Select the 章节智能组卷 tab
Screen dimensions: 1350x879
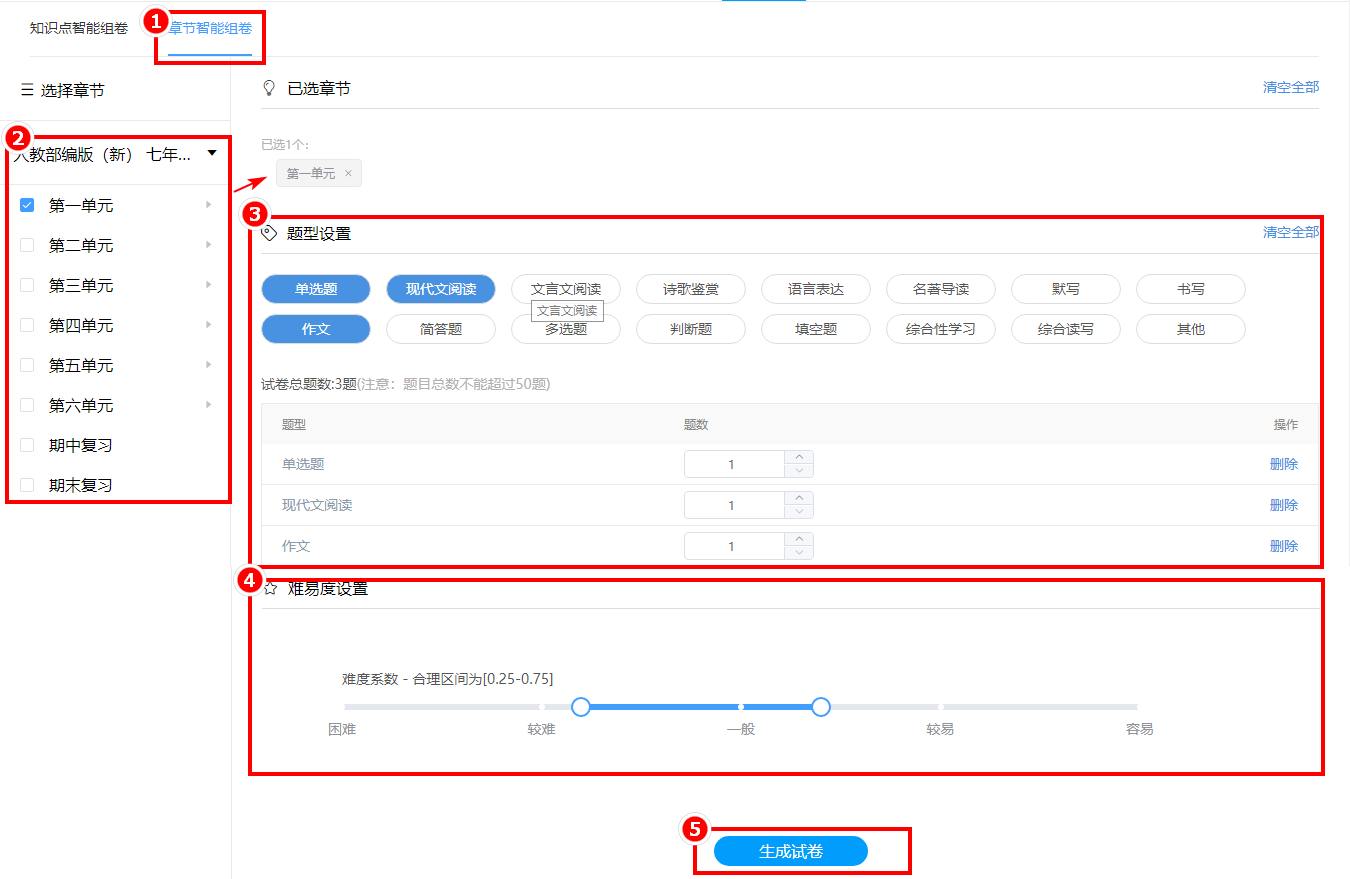point(210,28)
